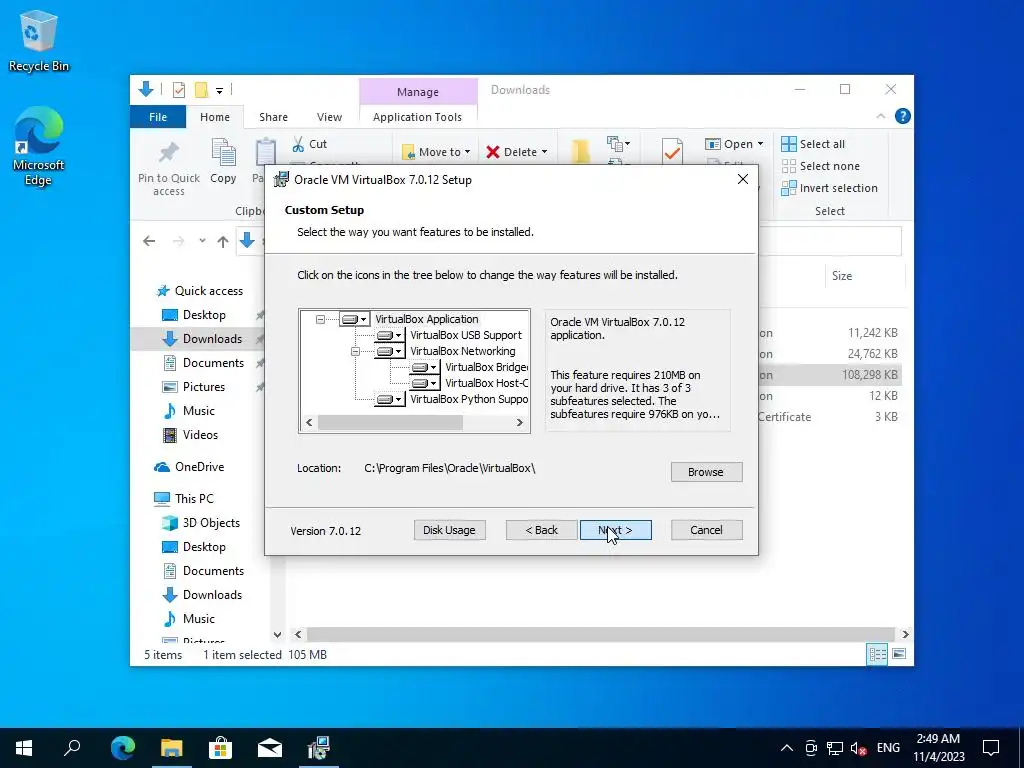Open OneDrive in navigation pane

189,467
